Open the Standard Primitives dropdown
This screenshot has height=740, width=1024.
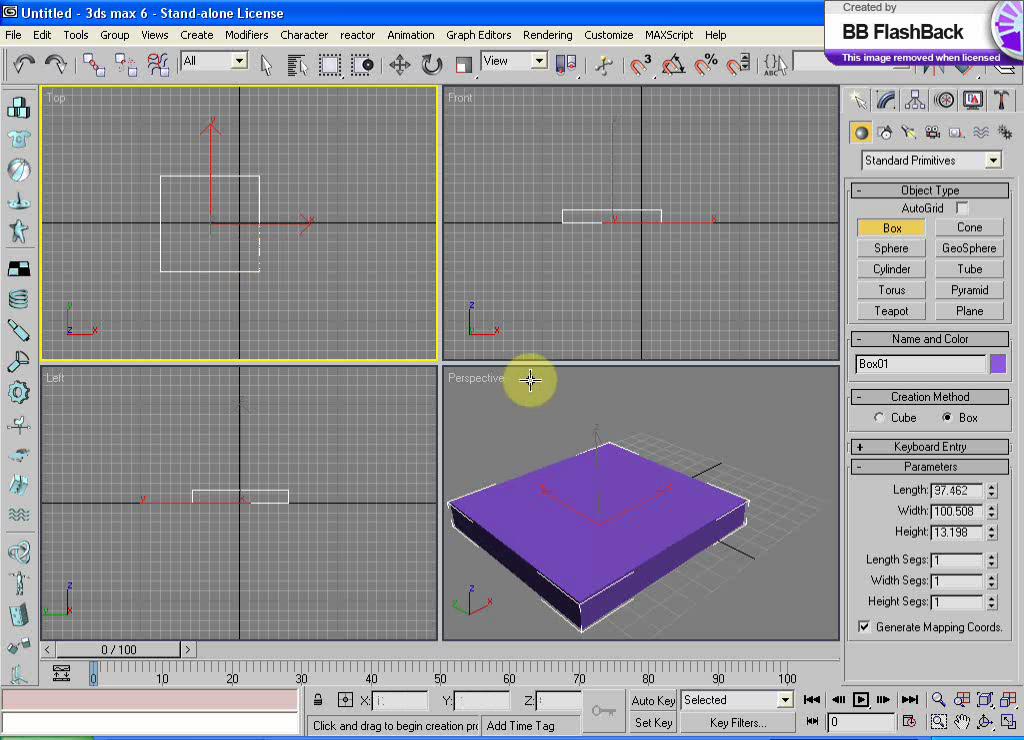(x=931, y=160)
